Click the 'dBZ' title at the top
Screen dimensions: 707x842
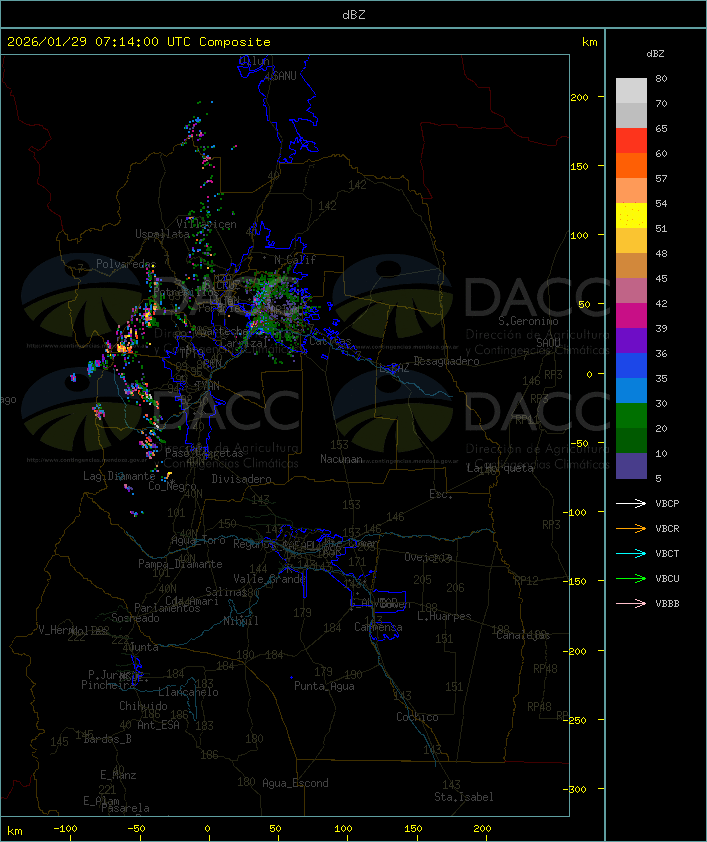[x=354, y=15]
